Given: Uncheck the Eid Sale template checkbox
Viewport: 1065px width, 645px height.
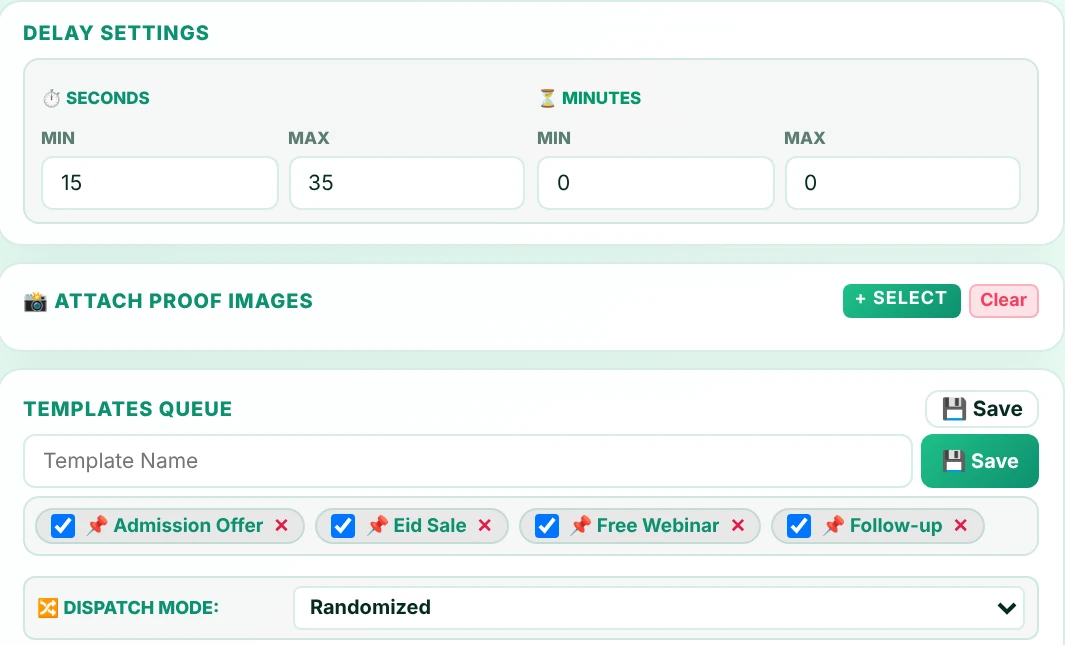Looking at the screenshot, I should [x=343, y=526].
